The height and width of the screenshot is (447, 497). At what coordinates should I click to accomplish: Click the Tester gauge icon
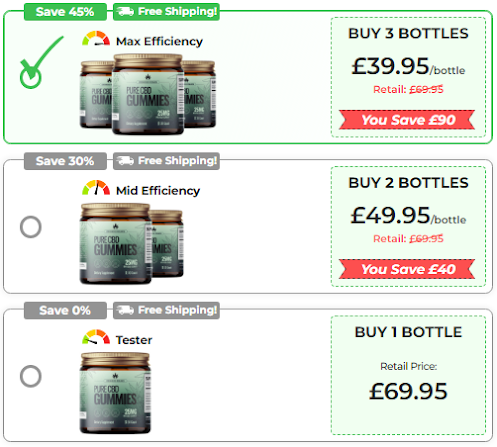pos(96,337)
